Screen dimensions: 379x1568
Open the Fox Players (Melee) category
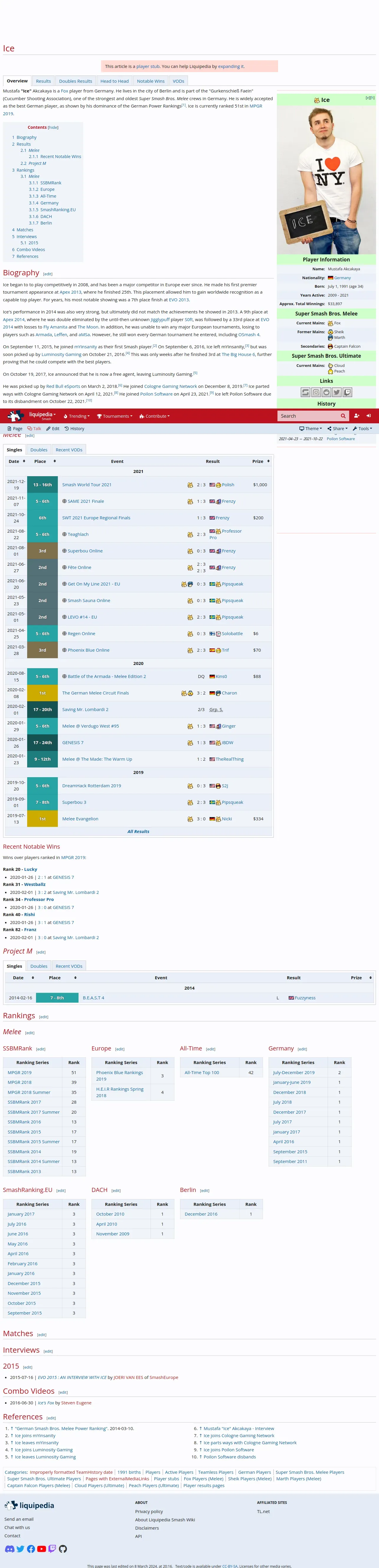pyautogui.click(x=203, y=1479)
